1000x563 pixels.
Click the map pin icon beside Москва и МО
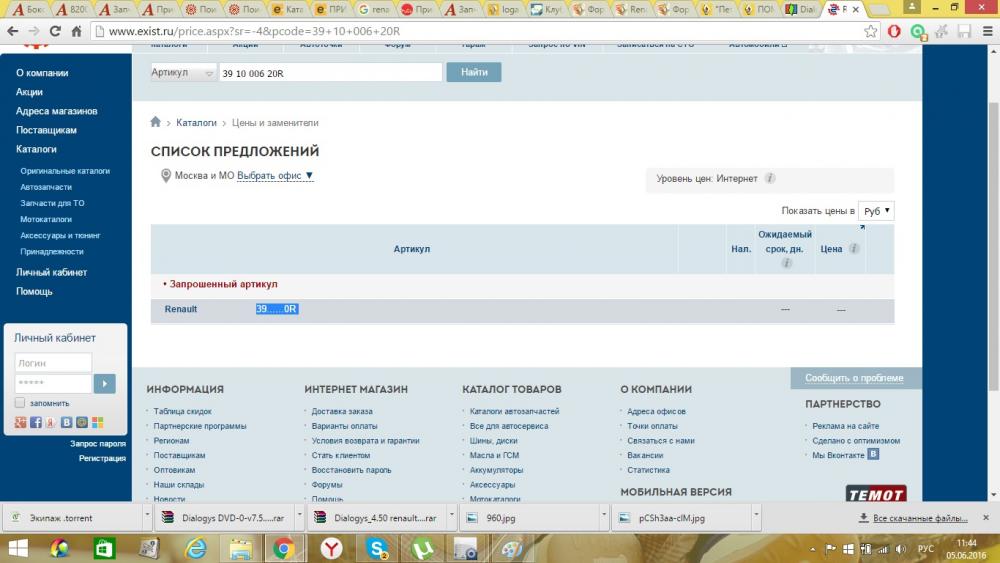pos(166,175)
